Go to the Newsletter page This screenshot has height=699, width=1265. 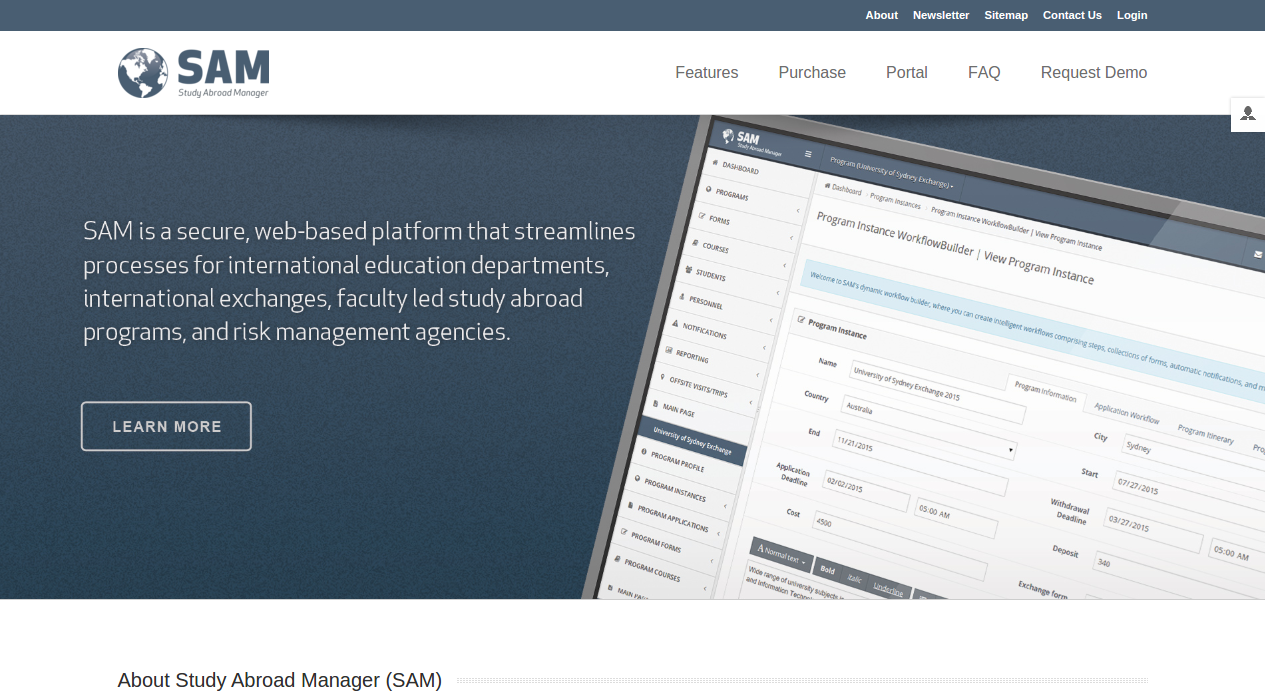(941, 15)
